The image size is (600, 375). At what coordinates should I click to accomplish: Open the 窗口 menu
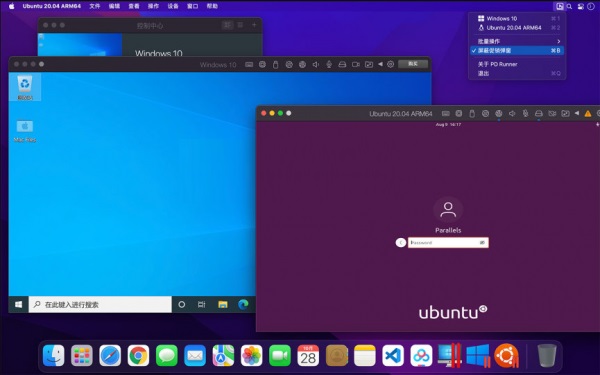coord(192,6)
